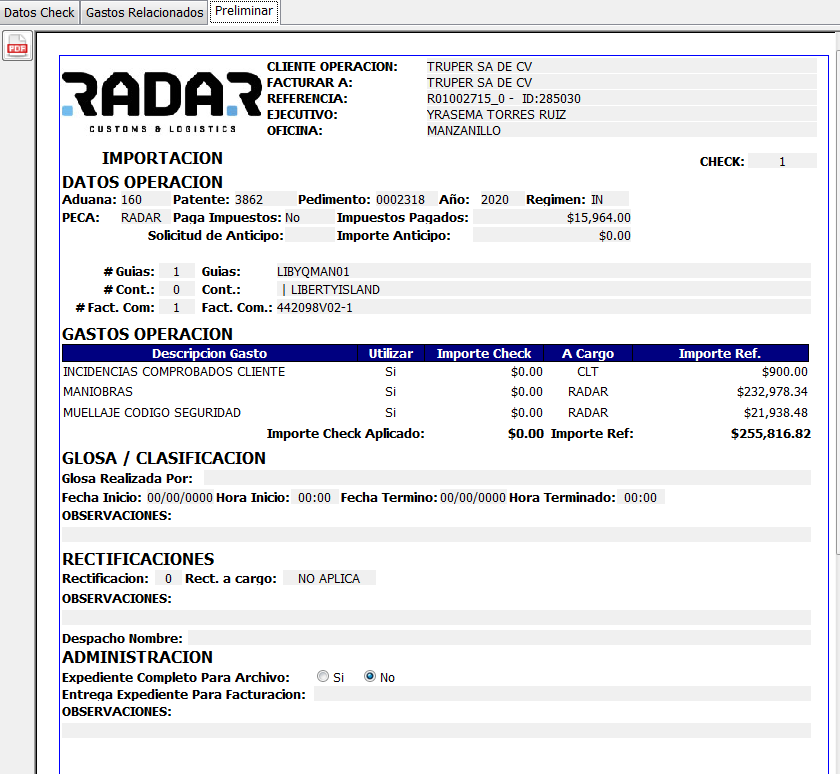Click the REFERENCIA value R01002715_0
840x774 pixels.
(x=621, y=99)
